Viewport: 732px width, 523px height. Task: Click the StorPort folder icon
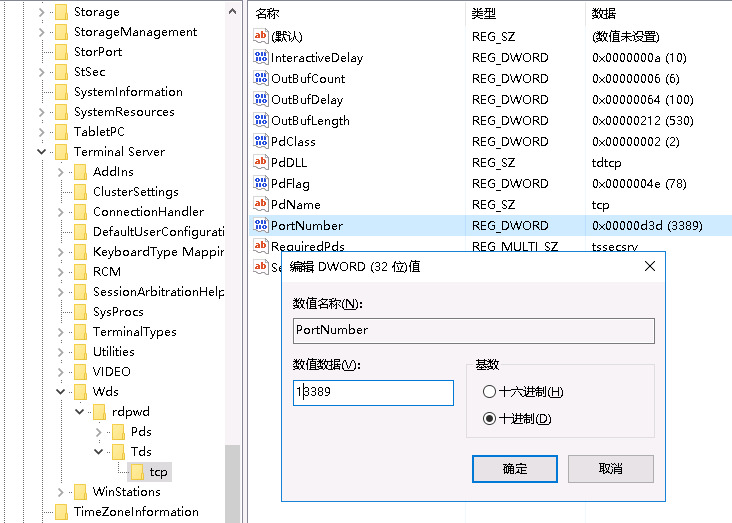pyautogui.click(x=62, y=52)
